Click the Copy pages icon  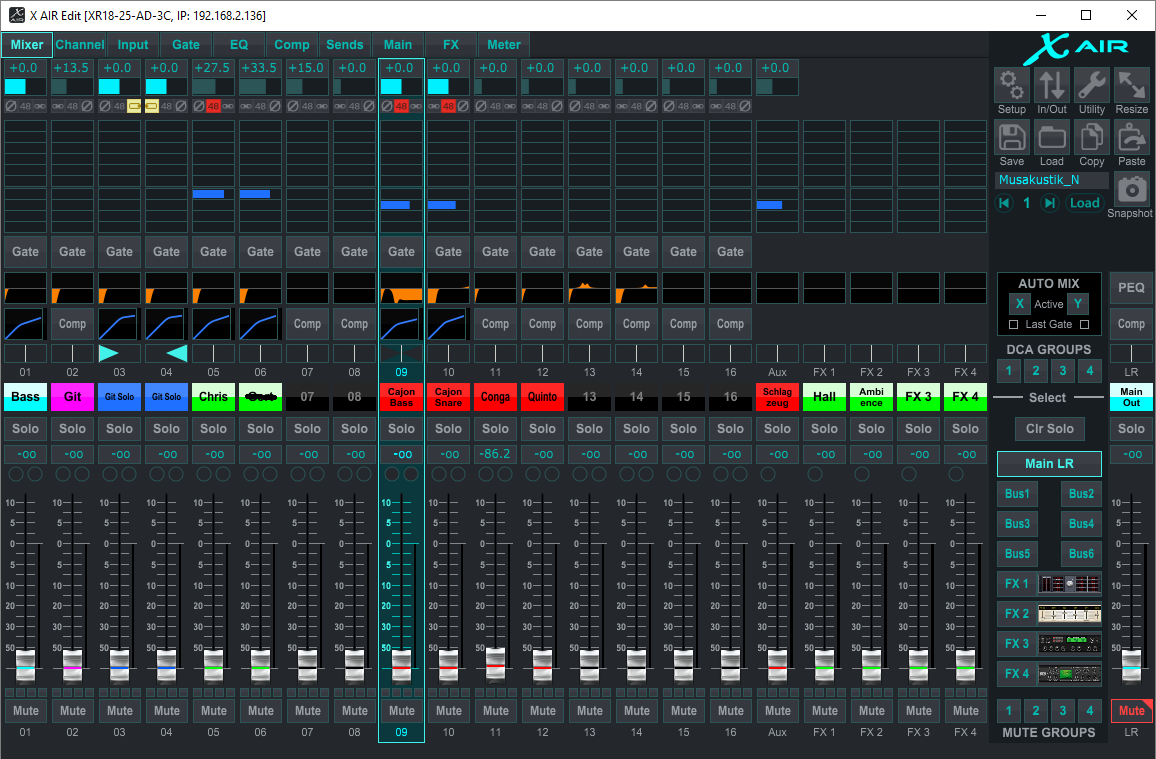pos(1091,138)
